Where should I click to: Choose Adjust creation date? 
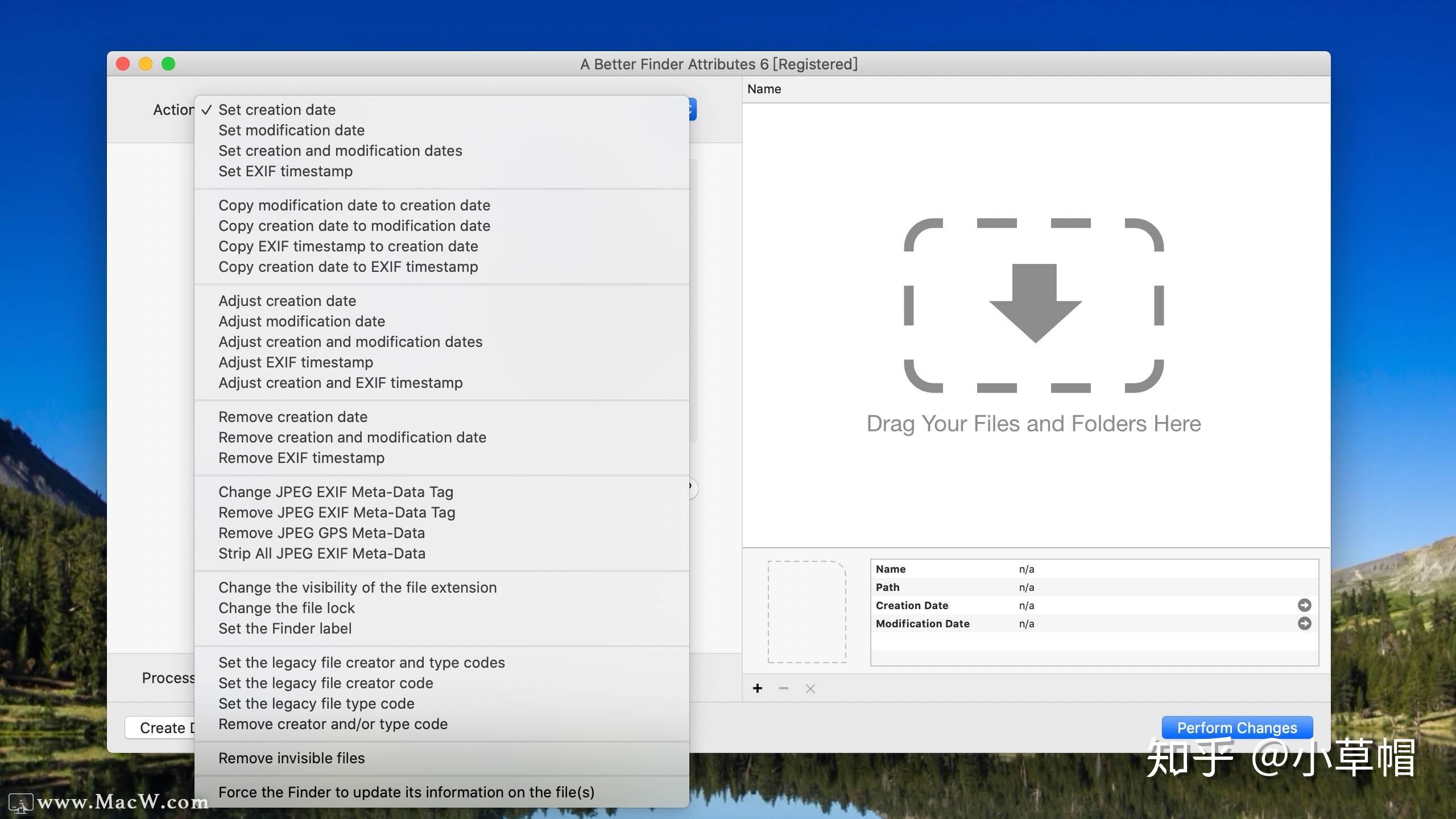441,301
